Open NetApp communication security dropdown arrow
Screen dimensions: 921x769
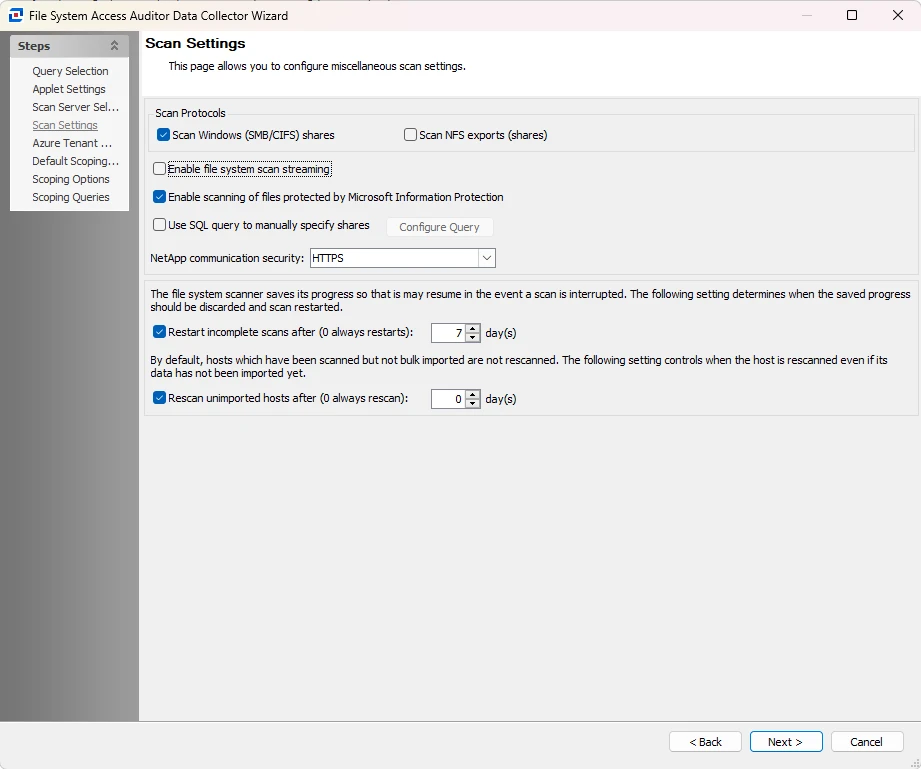tap(486, 258)
